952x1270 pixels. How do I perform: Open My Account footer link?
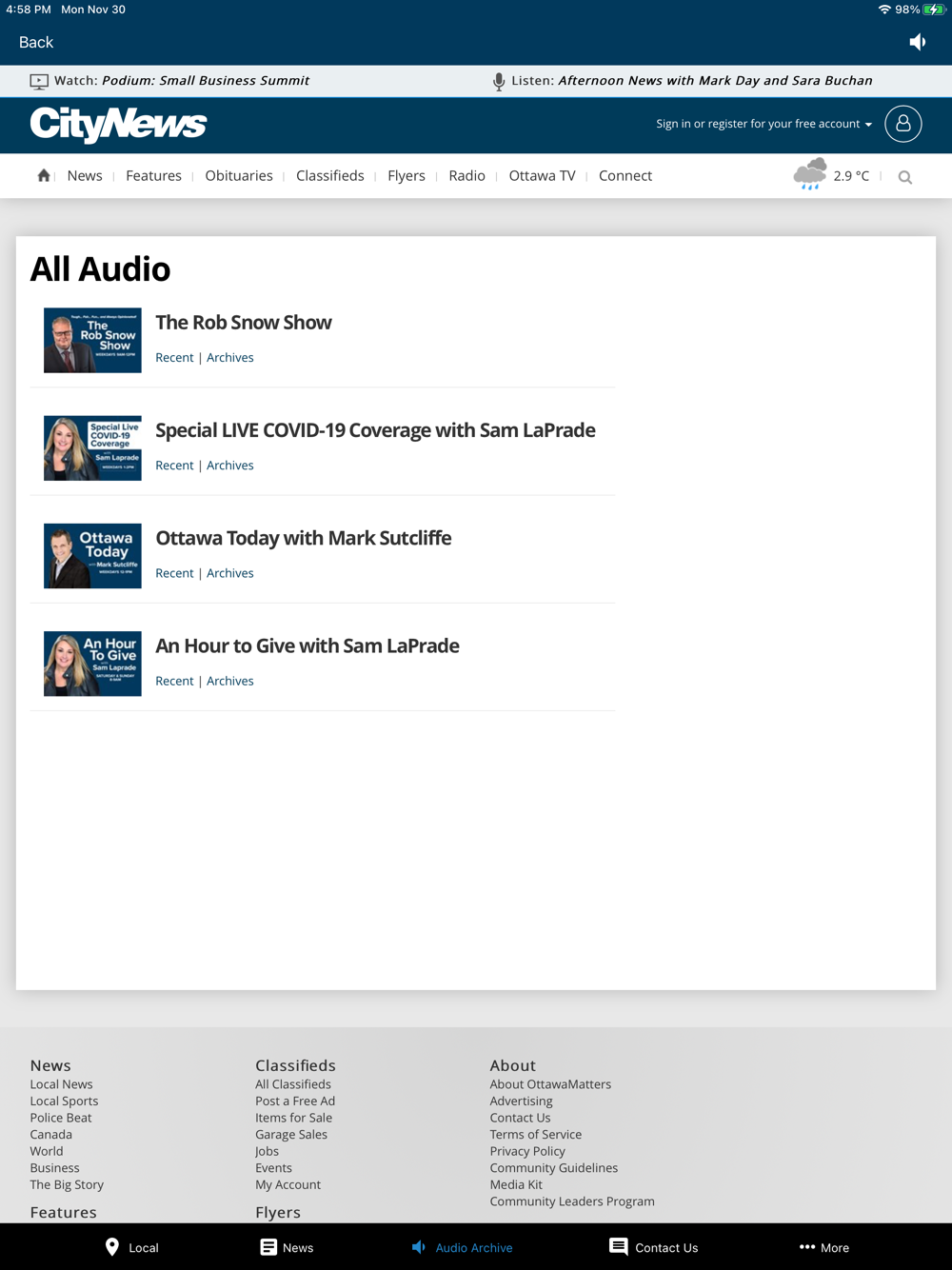288,1185
